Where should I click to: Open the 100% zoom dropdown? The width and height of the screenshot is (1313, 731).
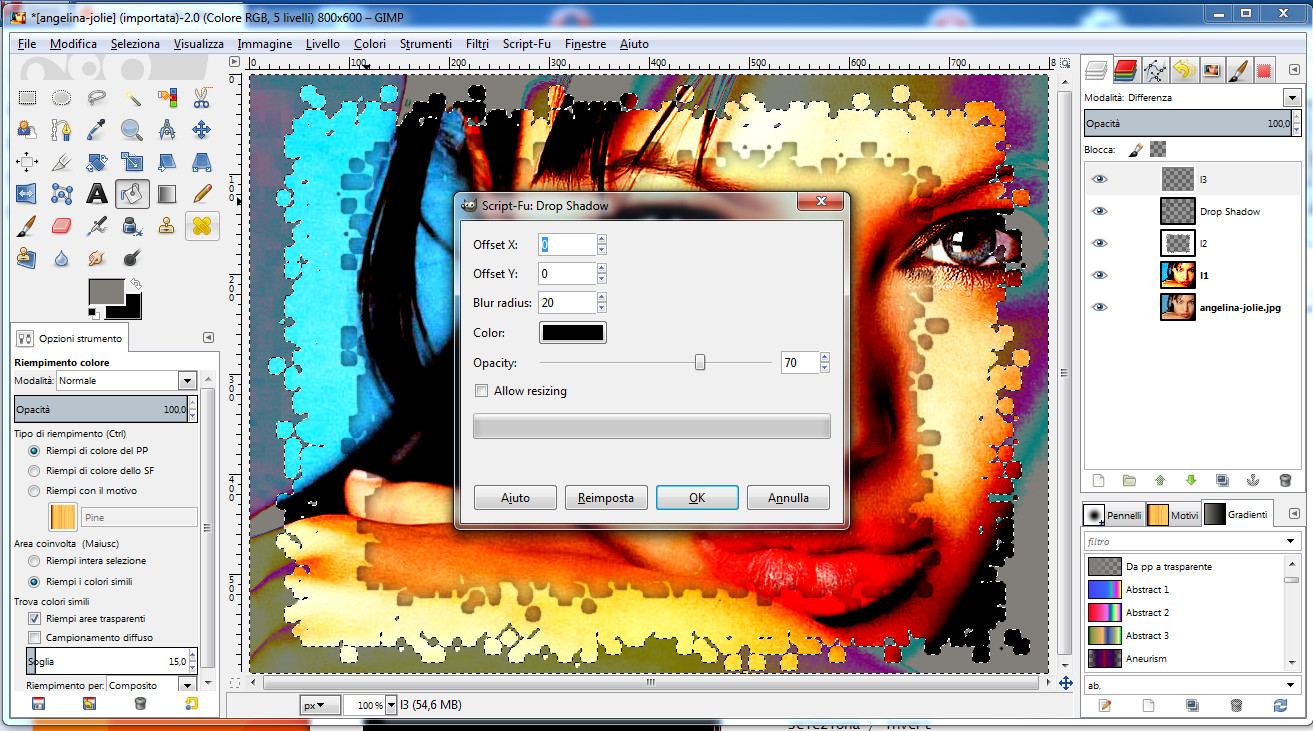tap(391, 705)
